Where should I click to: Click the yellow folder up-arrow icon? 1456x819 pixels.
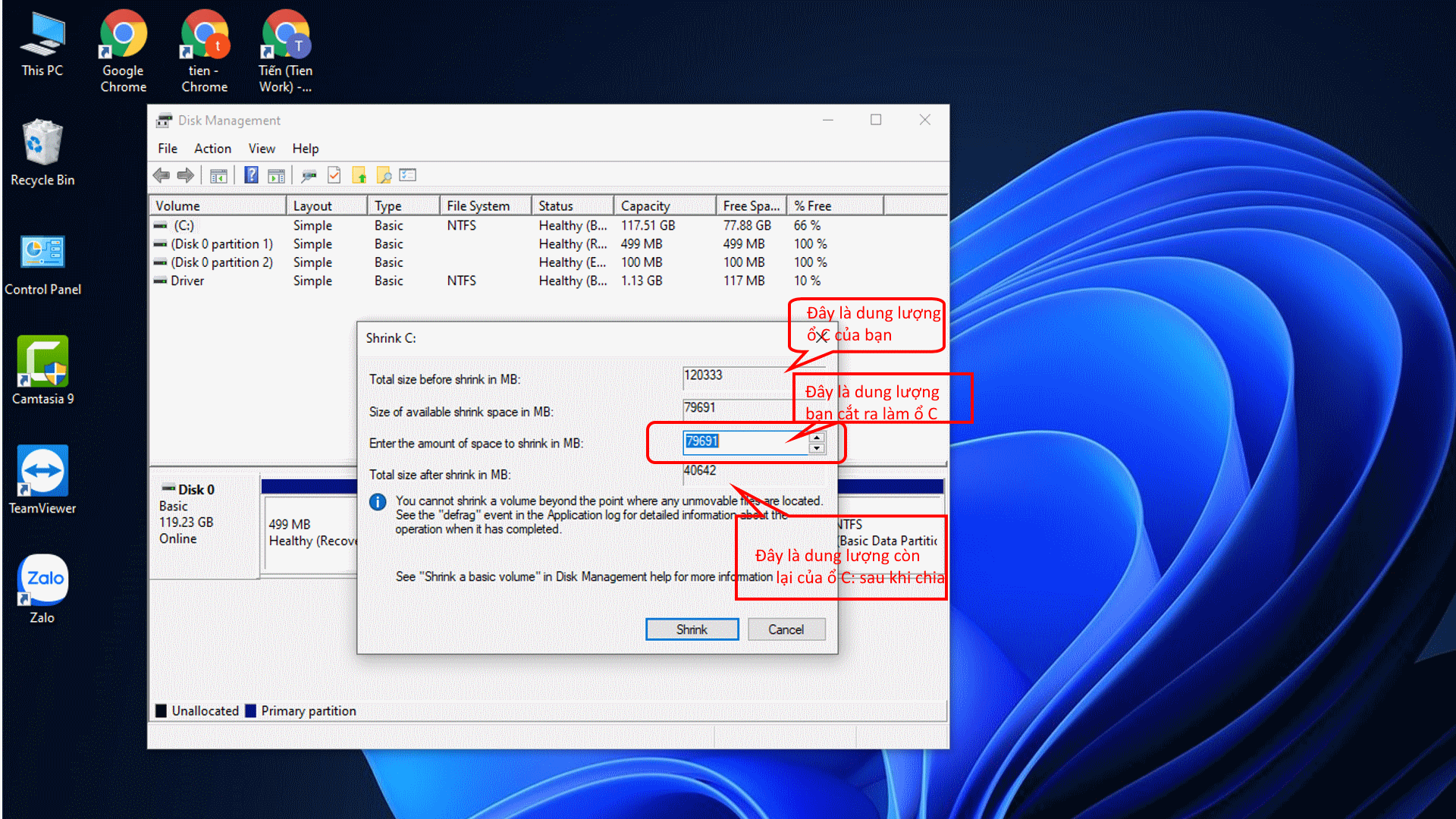(x=359, y=176)
